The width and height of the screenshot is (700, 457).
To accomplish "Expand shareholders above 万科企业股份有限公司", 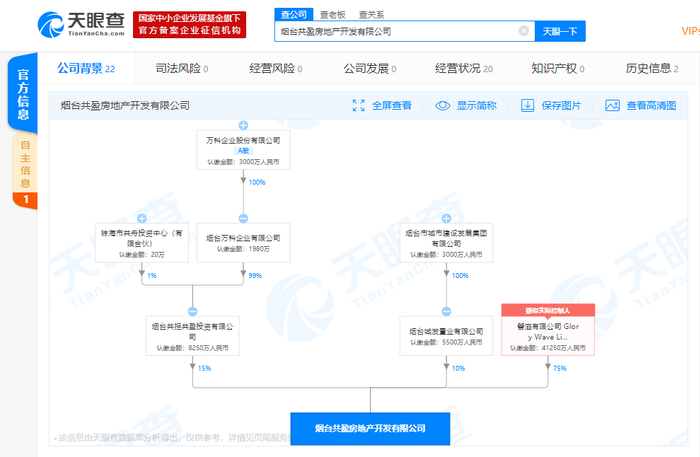I will coord(243,125).
